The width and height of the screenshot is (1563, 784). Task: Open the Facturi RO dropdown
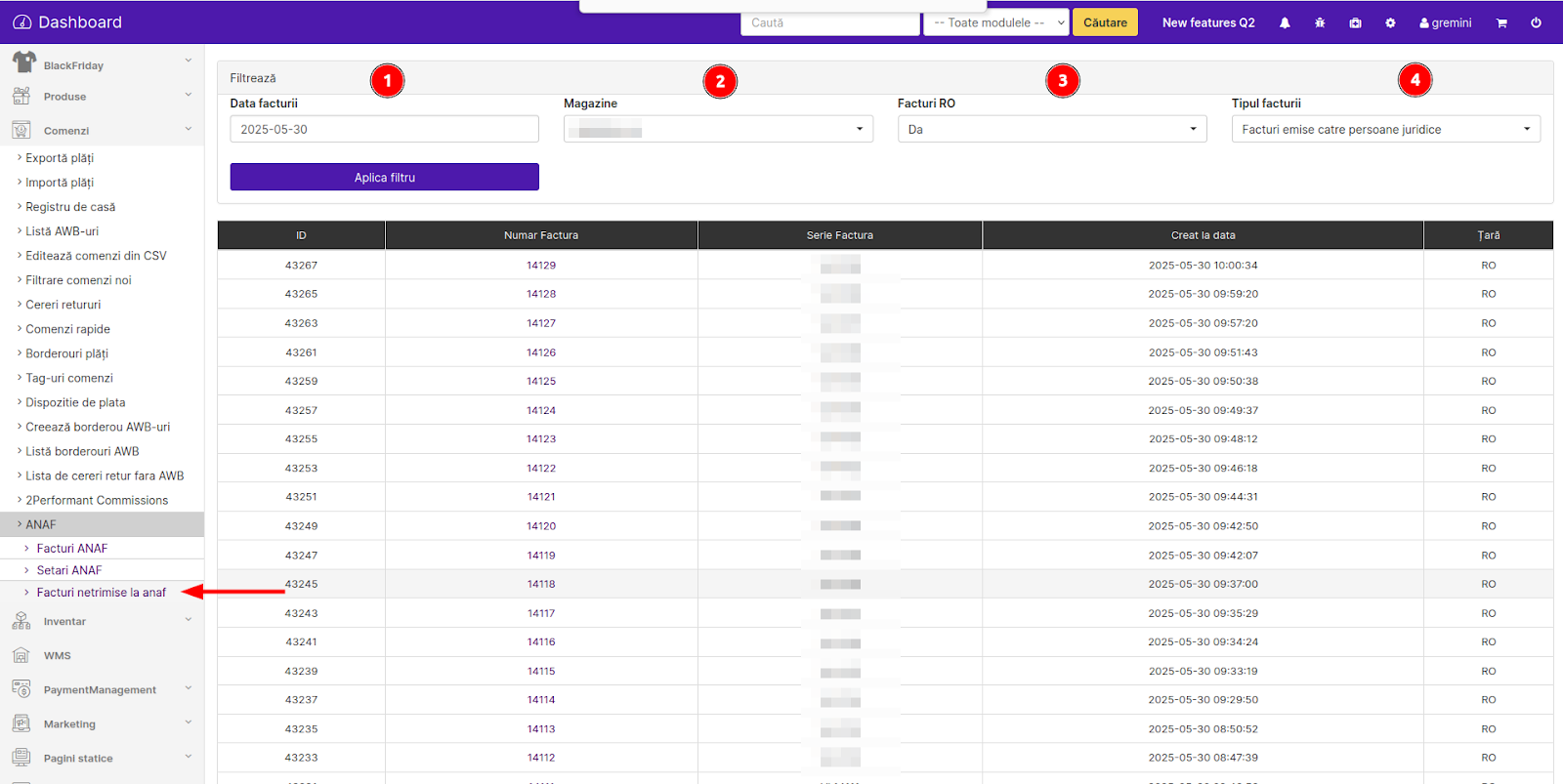click(1051, 129)
